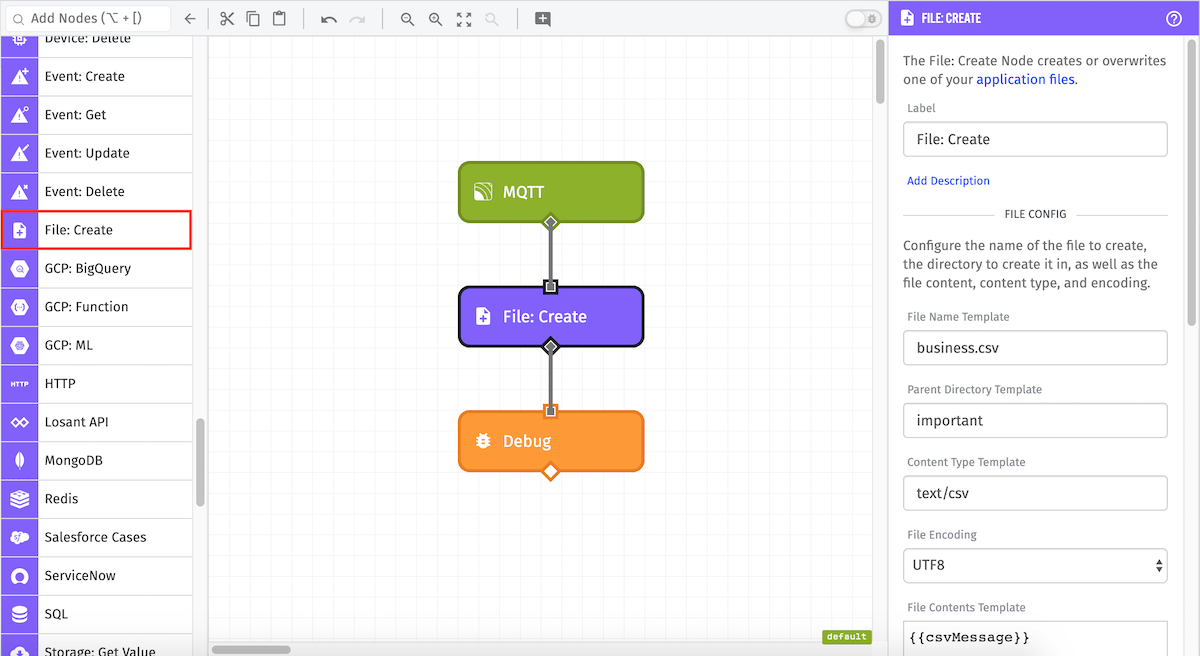Collapse the node palette with back arrow
This screenshot has width=1200, height=656.
tap(190, 18)
